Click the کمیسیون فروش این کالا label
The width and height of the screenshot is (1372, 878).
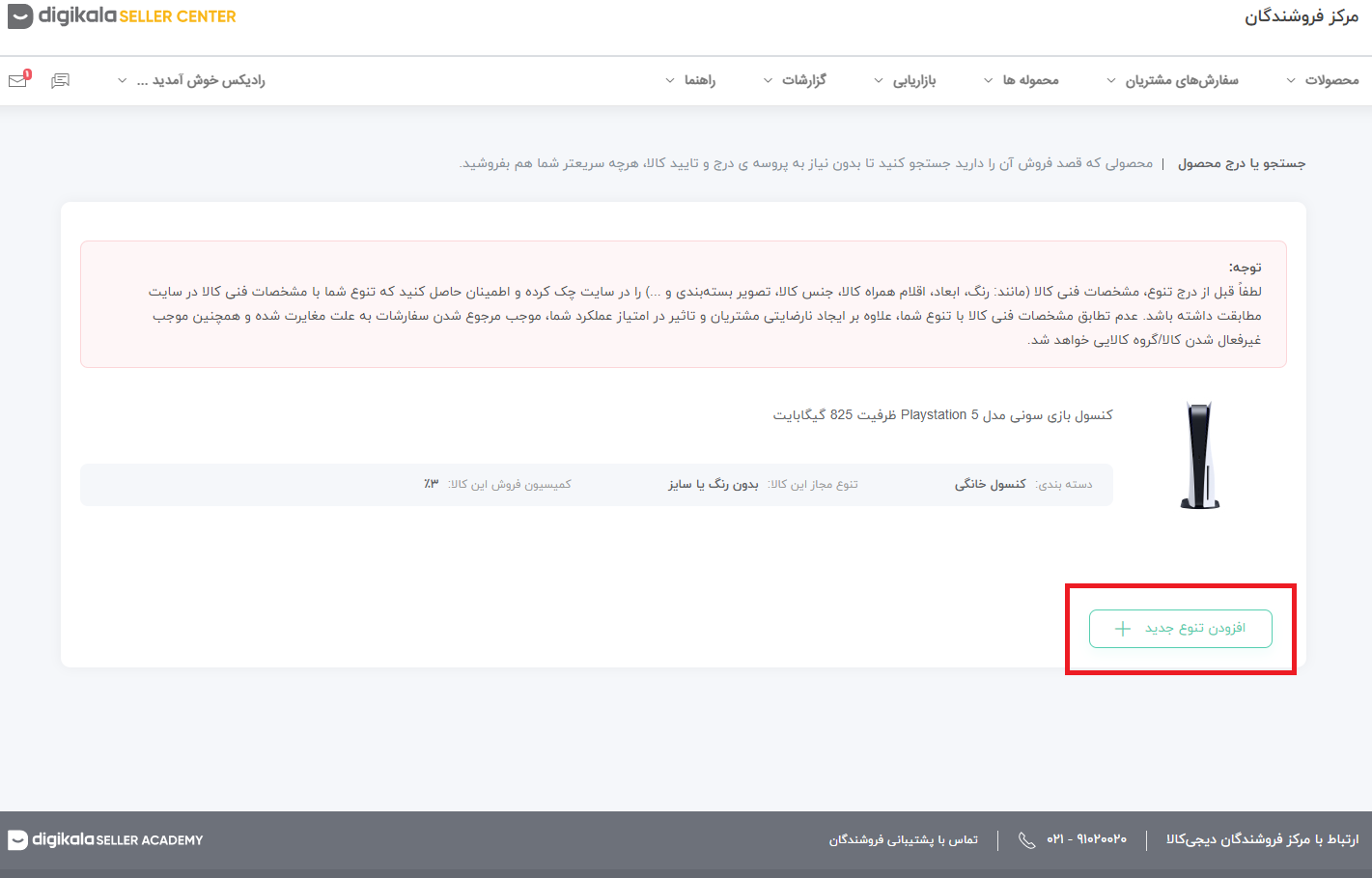coord(510,484)
